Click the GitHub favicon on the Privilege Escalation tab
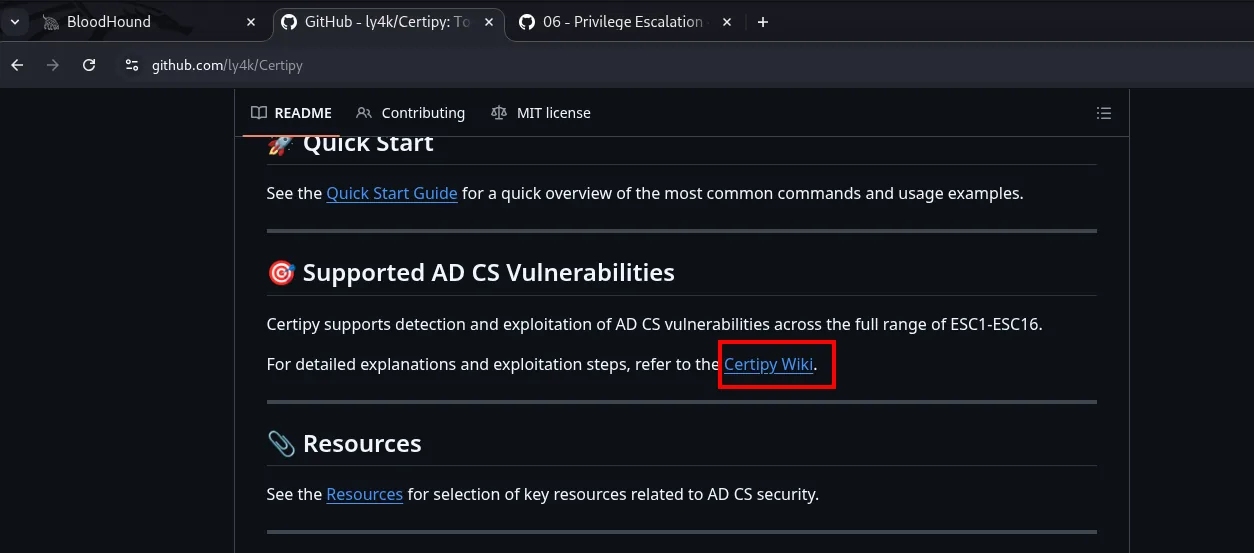Screen dimensions: 1254x553 coord(527,22)
